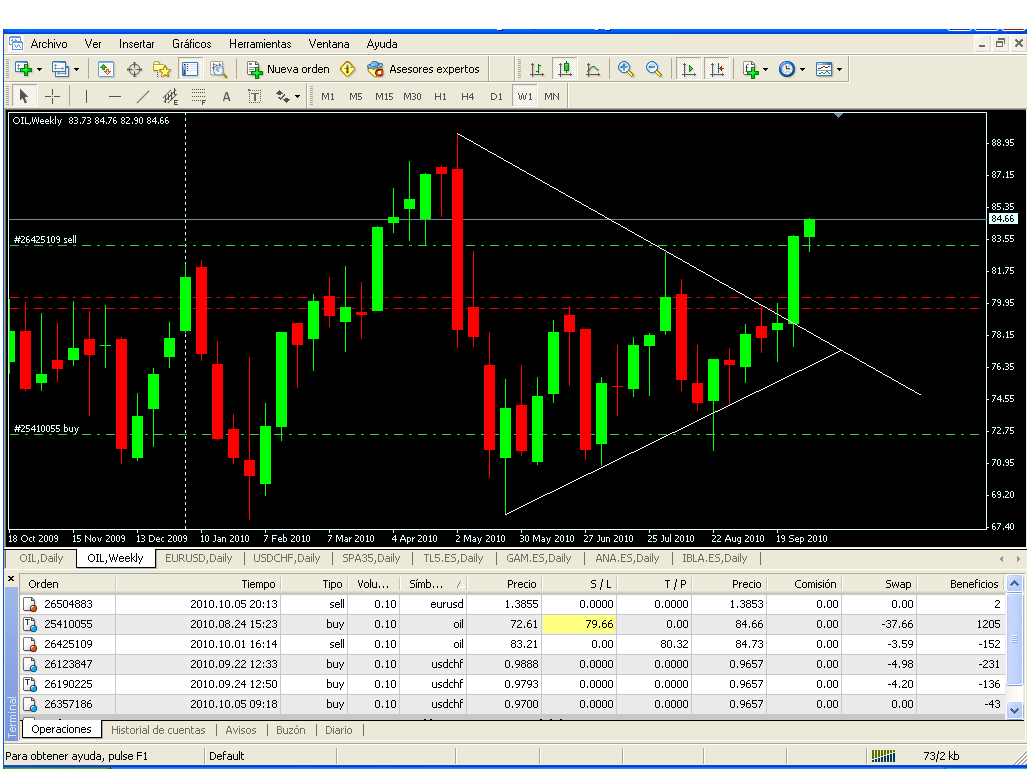Toggle the Chart Shift button

(x=717, y=69)
